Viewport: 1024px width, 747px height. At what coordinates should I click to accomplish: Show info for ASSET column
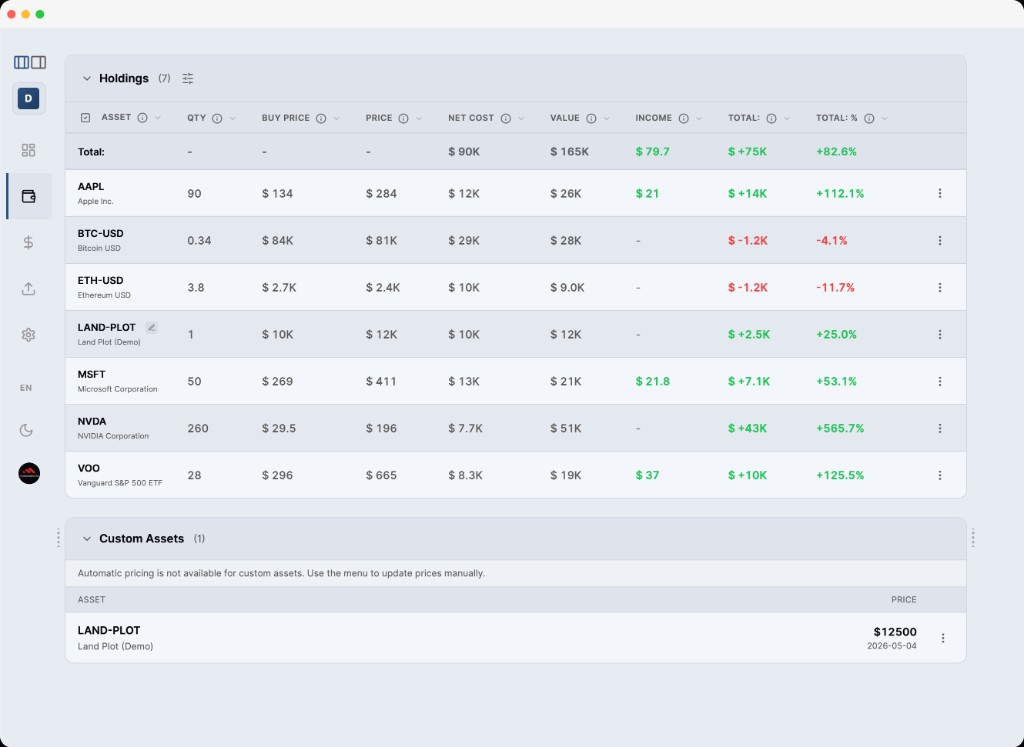point(142,118)
